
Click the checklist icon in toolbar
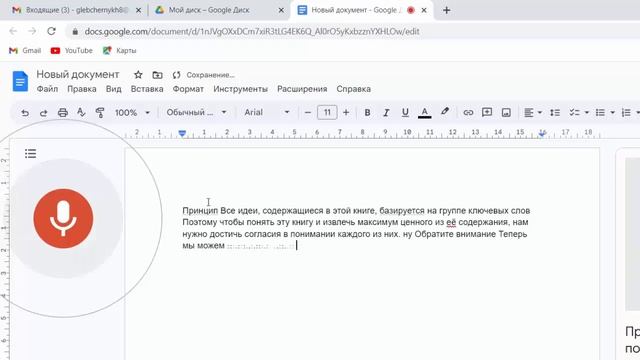(x=574, y=113)
